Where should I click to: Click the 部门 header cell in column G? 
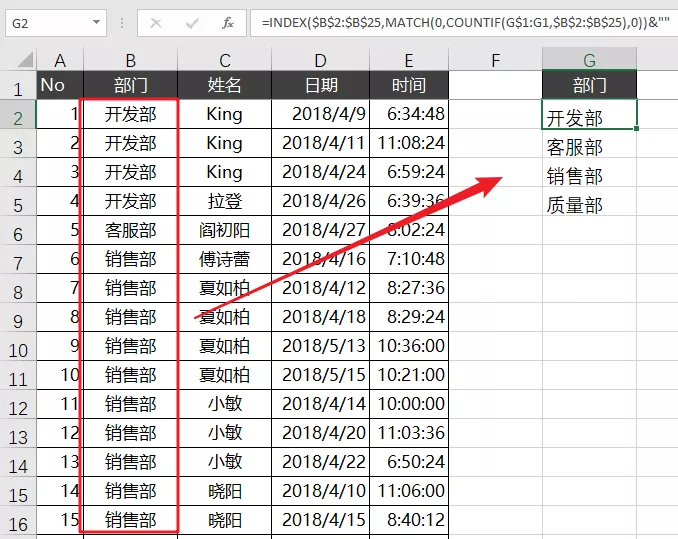(589, 85)
